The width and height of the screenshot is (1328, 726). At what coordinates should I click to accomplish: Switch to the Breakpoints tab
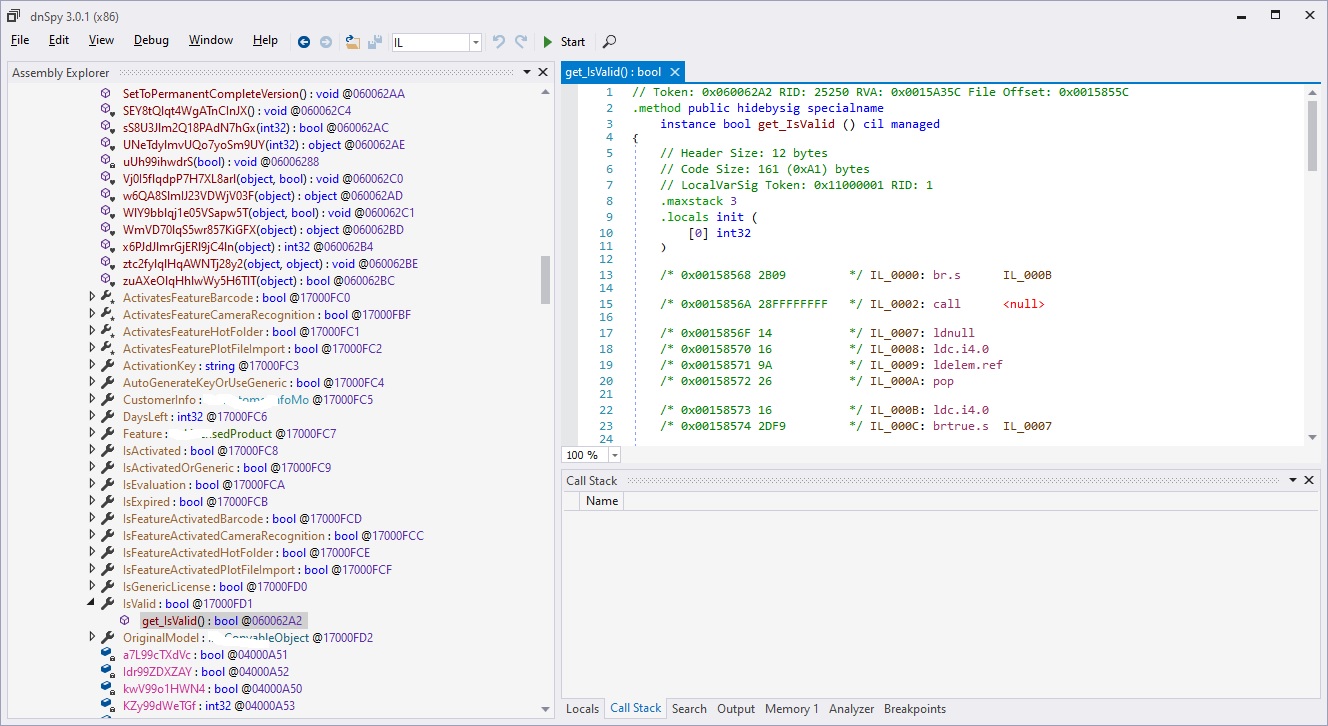click(x=914, y=708)
